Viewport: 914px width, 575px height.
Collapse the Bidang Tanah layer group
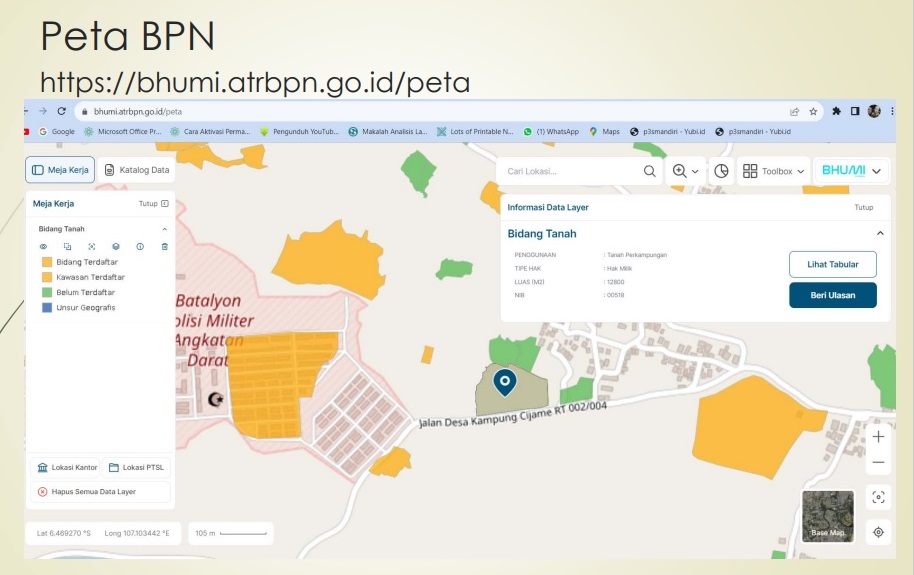pos(165,229)
